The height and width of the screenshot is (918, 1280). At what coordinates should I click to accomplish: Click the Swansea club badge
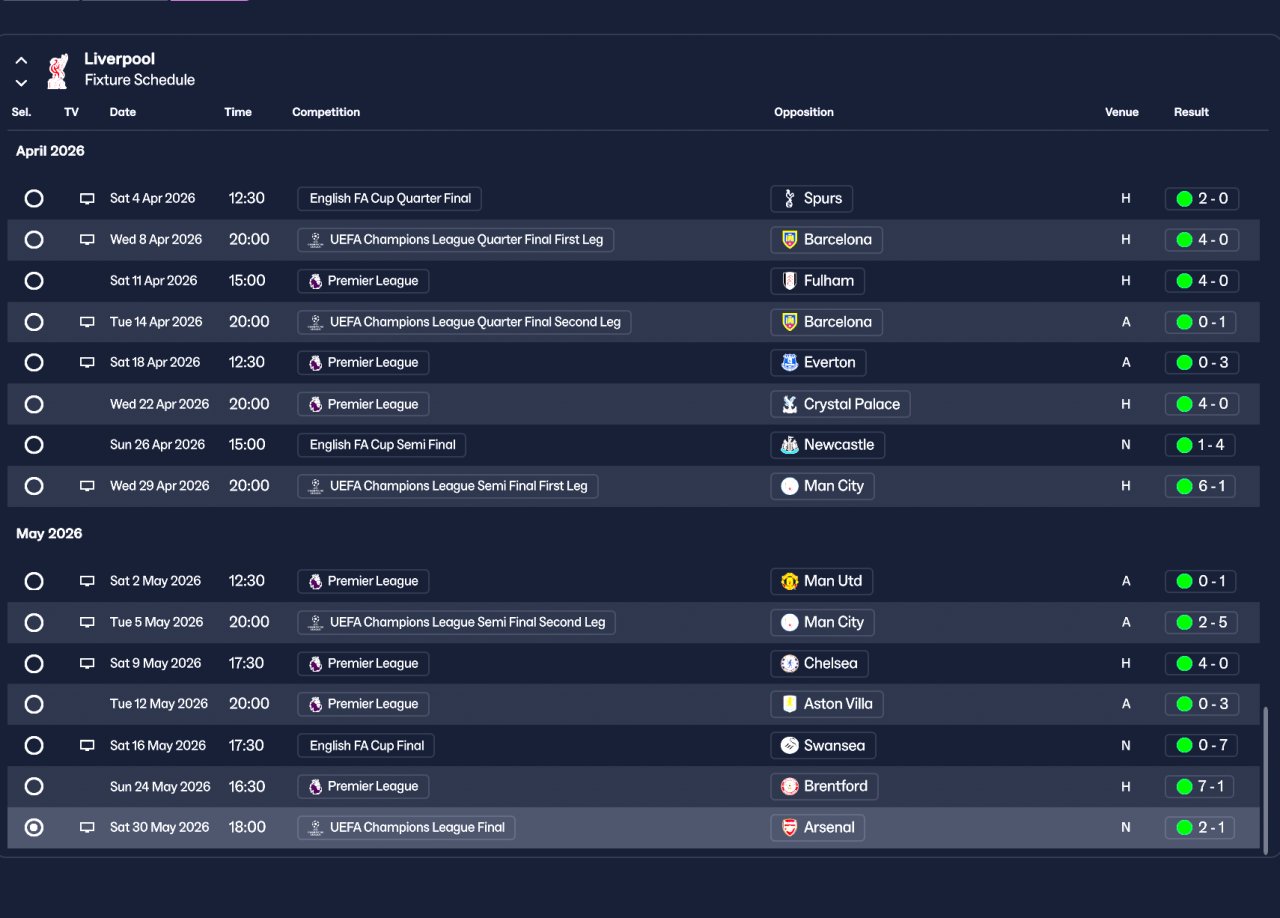pos(790,746)
